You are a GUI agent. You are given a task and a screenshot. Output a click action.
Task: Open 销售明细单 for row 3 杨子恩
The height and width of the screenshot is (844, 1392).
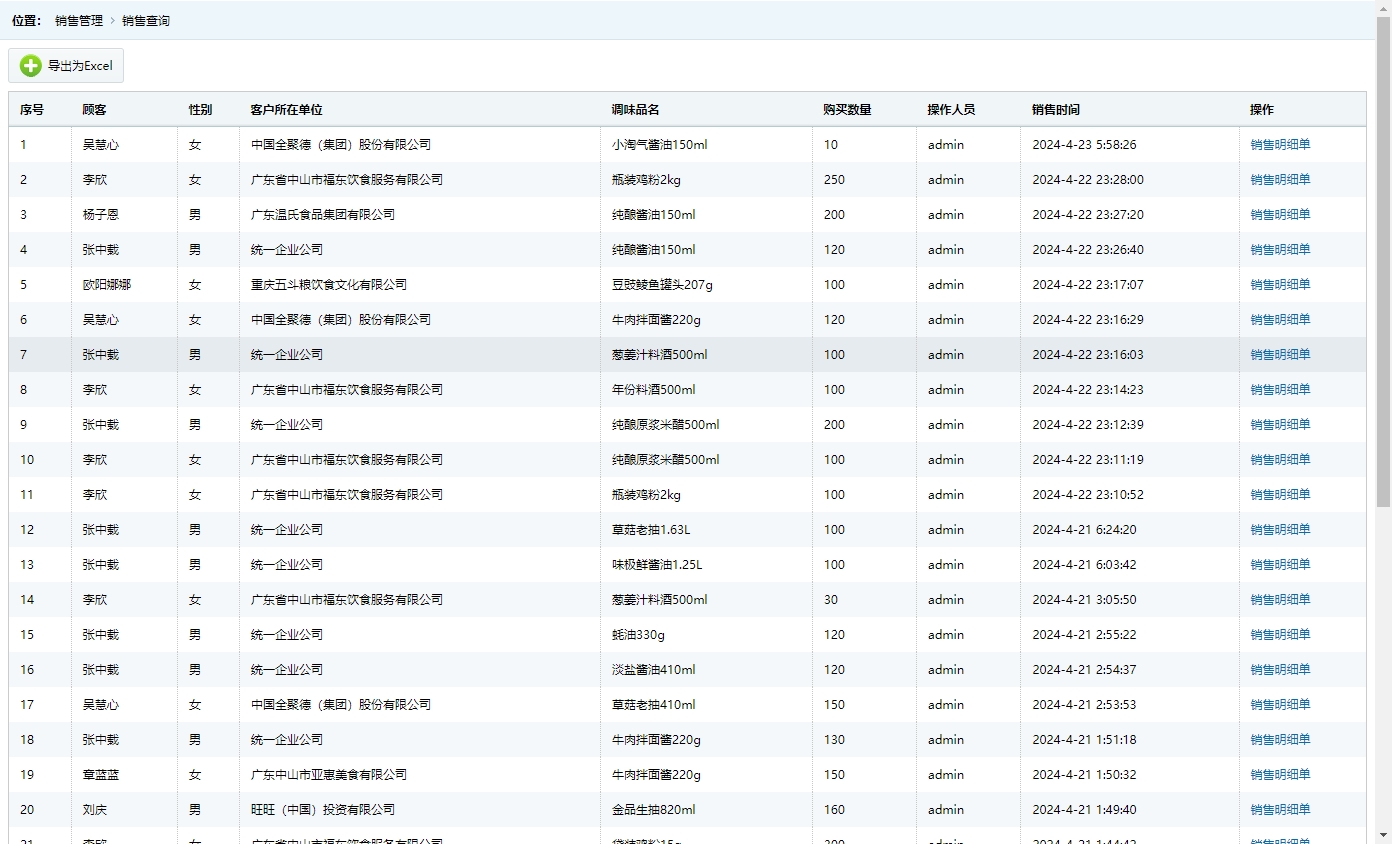tap(1279, 215)
